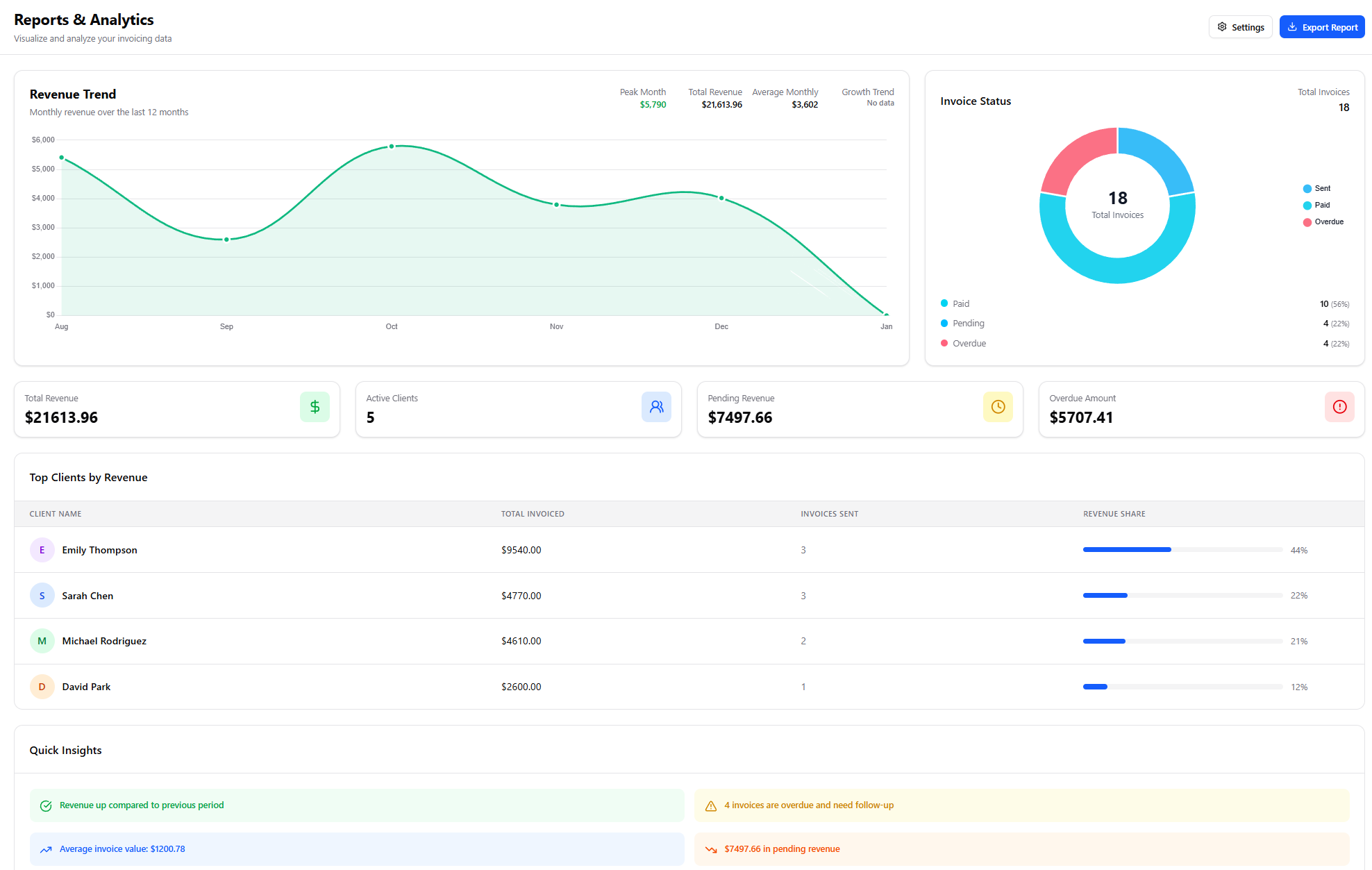Click the users icon on Active Clients card
1372x870 pixels.
coord(656,407)
